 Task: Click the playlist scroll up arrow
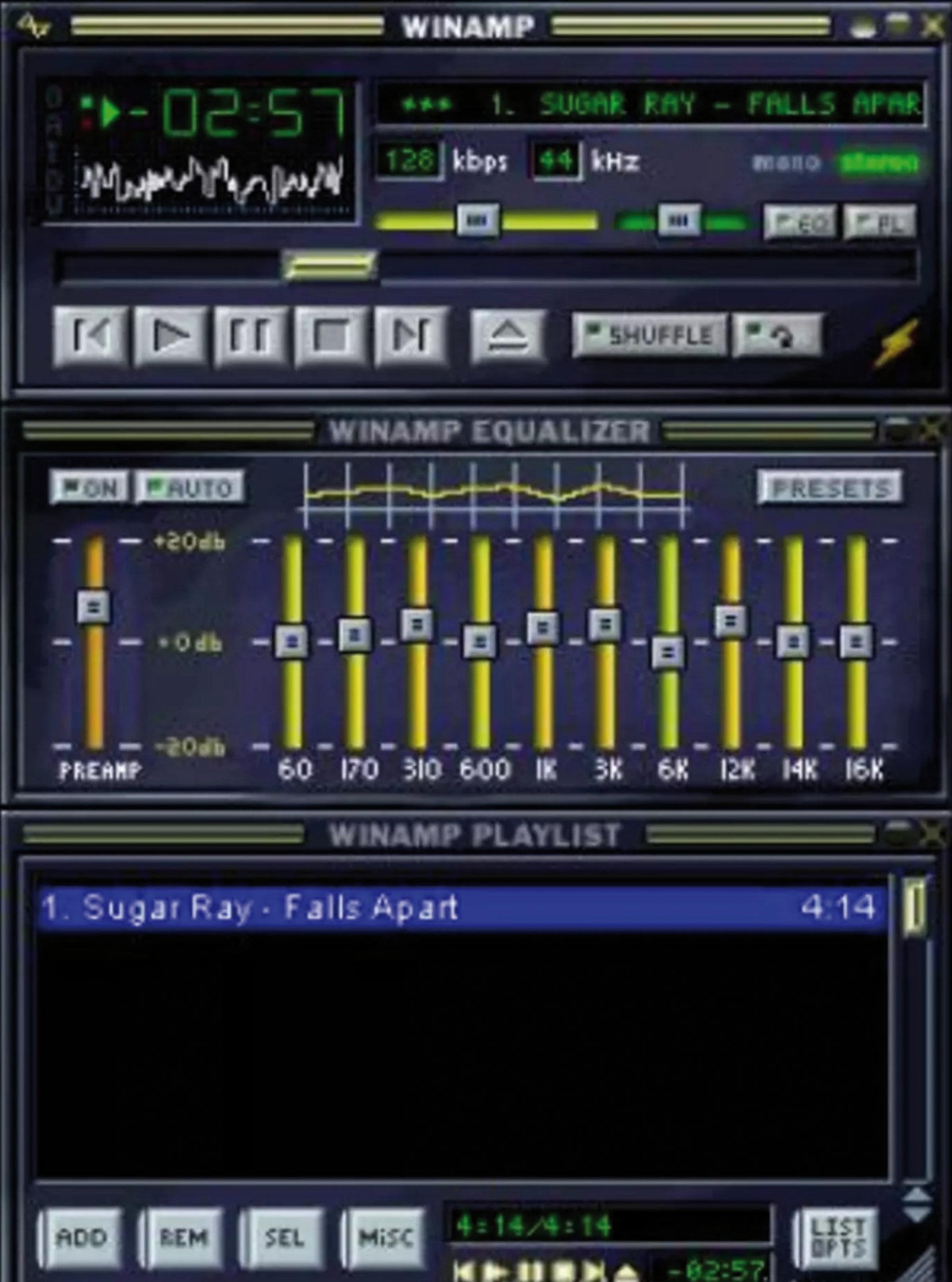[917, 1196]
